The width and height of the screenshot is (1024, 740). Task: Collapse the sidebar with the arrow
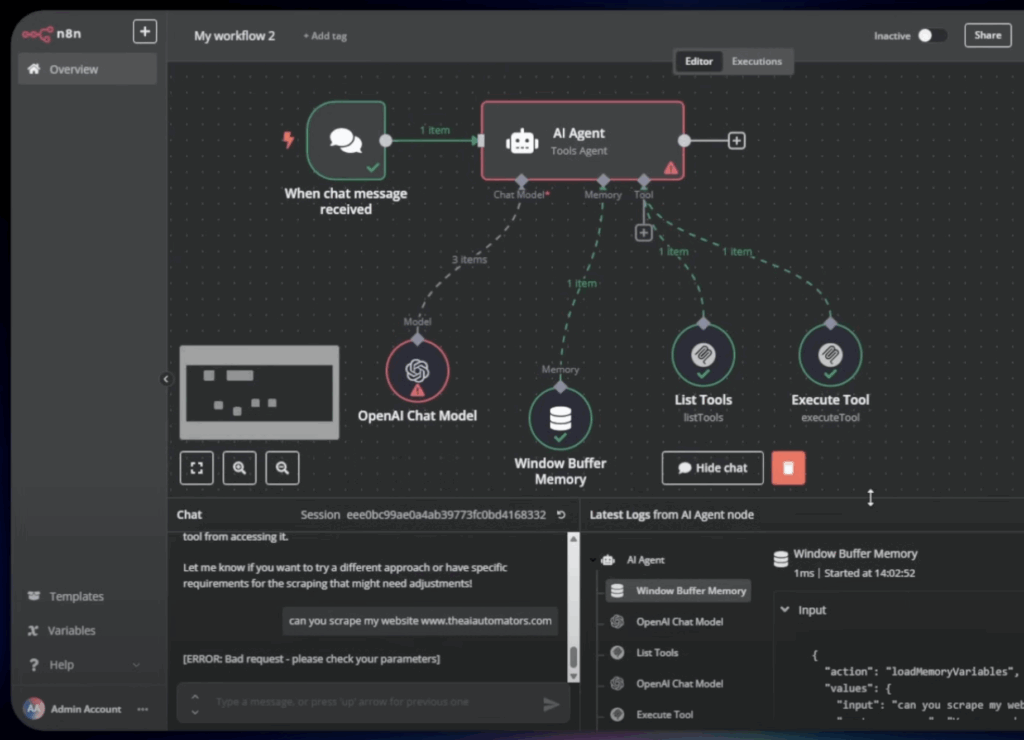pos(166,379)
